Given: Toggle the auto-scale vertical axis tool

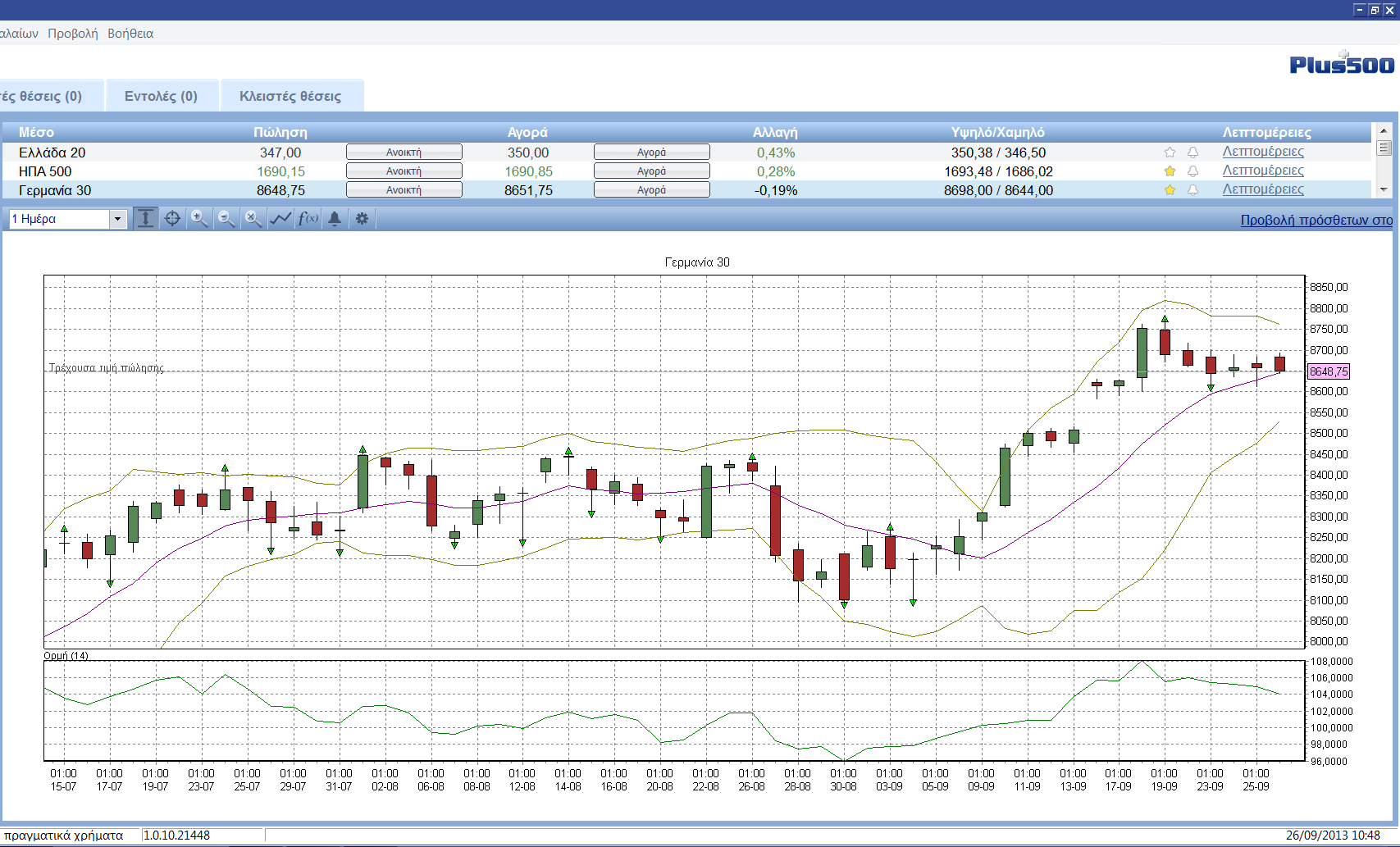Looking at the screenshot, I should [145, 218].
